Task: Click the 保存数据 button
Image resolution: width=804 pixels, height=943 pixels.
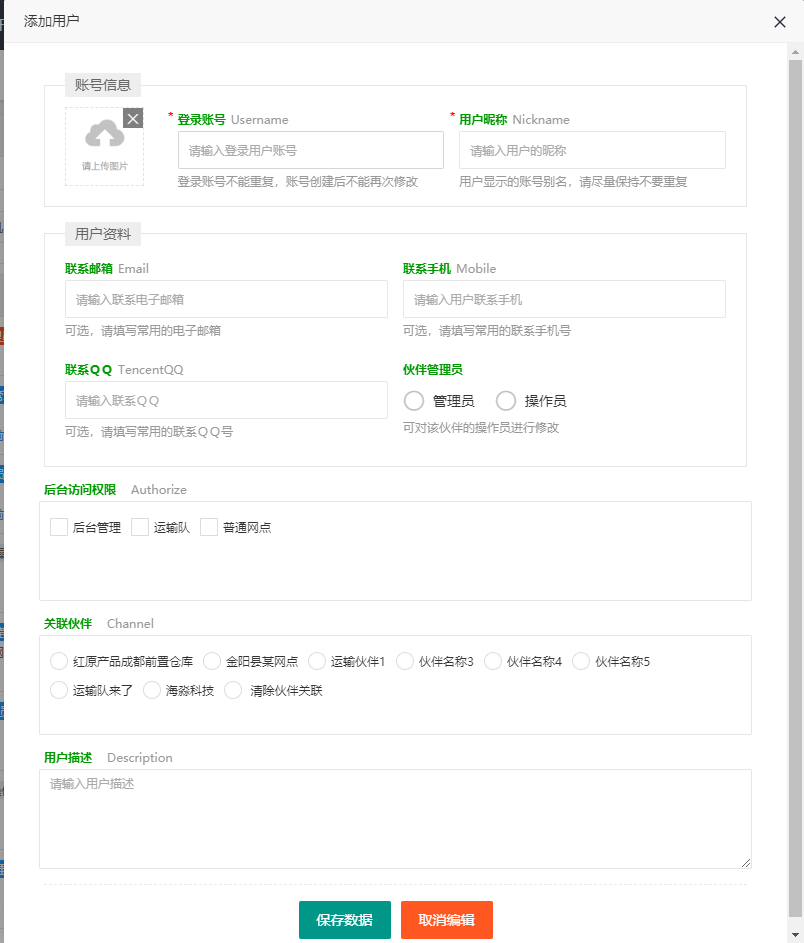Action: pos(345,920)
